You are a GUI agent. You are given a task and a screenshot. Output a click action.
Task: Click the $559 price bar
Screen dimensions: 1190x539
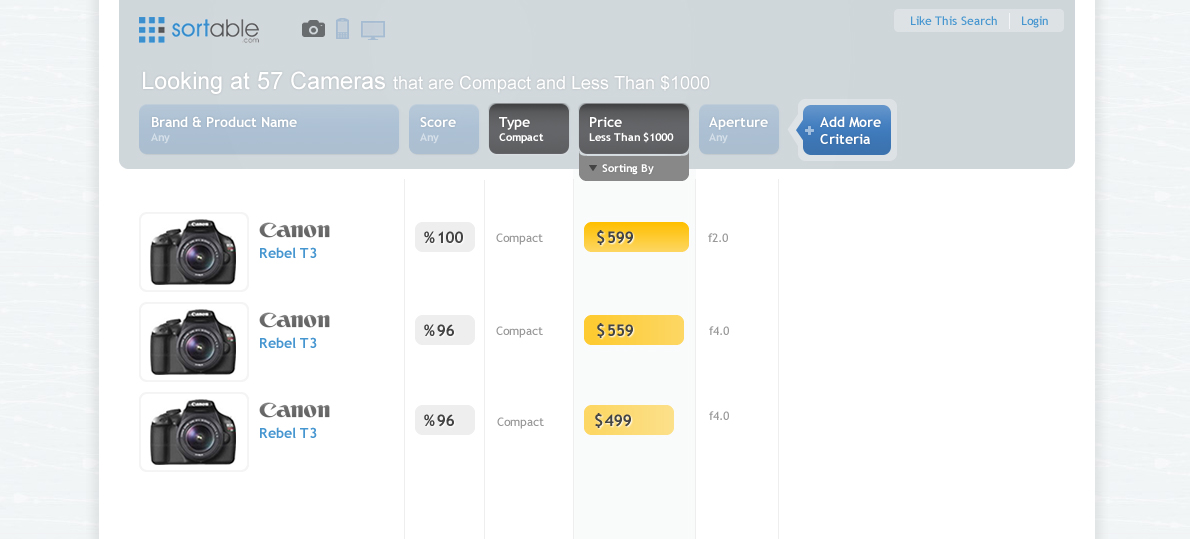point(634,330)
